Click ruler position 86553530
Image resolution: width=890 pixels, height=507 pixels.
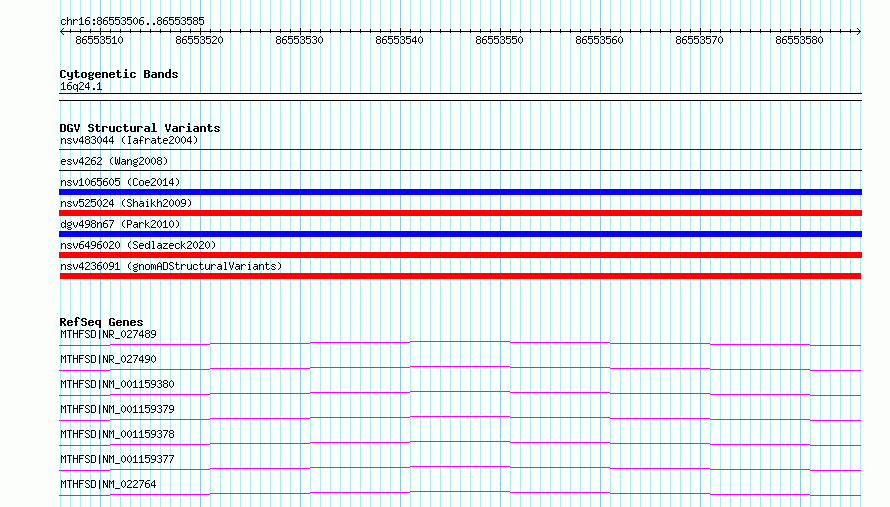click(x=299, y=40)
